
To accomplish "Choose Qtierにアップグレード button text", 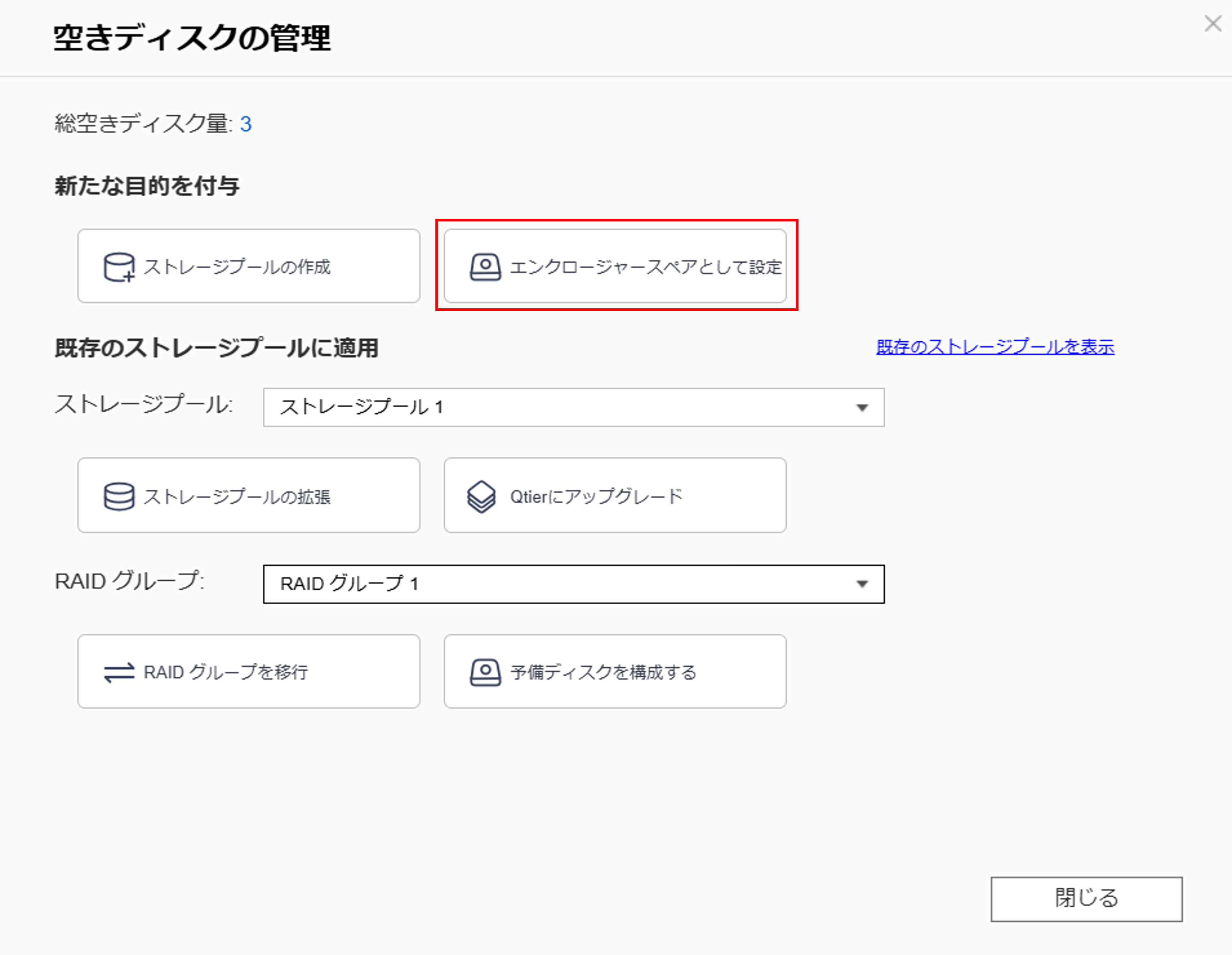I will click(596, 496).
